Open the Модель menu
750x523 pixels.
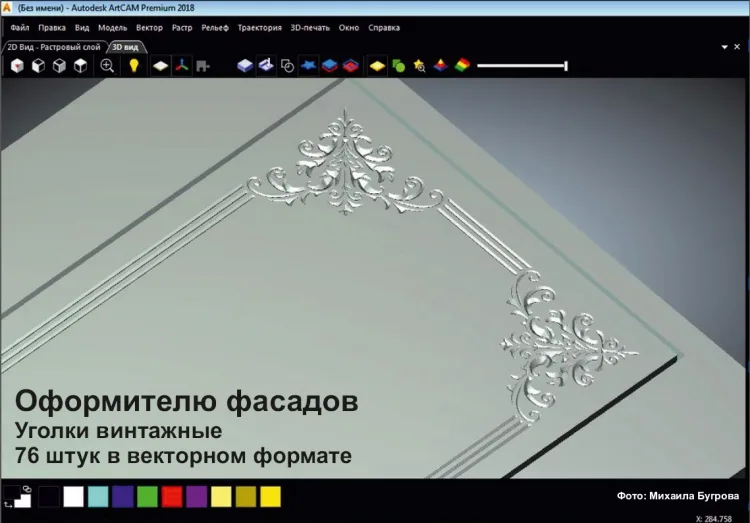pos(112,28)
